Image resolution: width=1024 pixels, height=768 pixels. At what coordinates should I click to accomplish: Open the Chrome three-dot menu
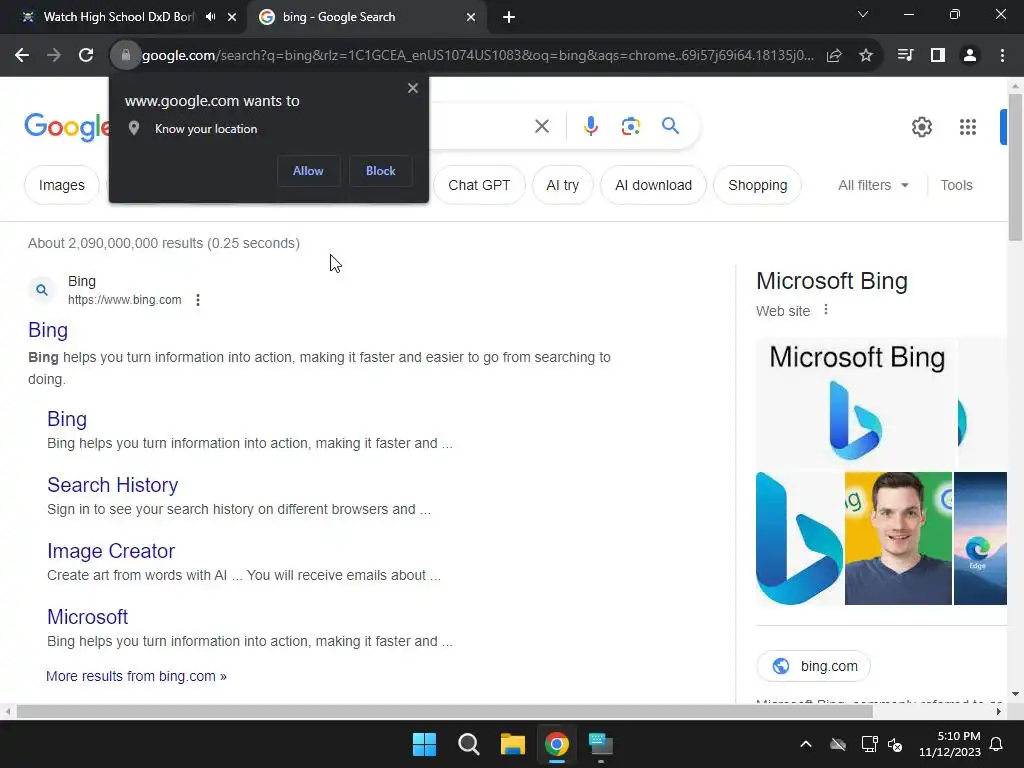pos(1002,56)
